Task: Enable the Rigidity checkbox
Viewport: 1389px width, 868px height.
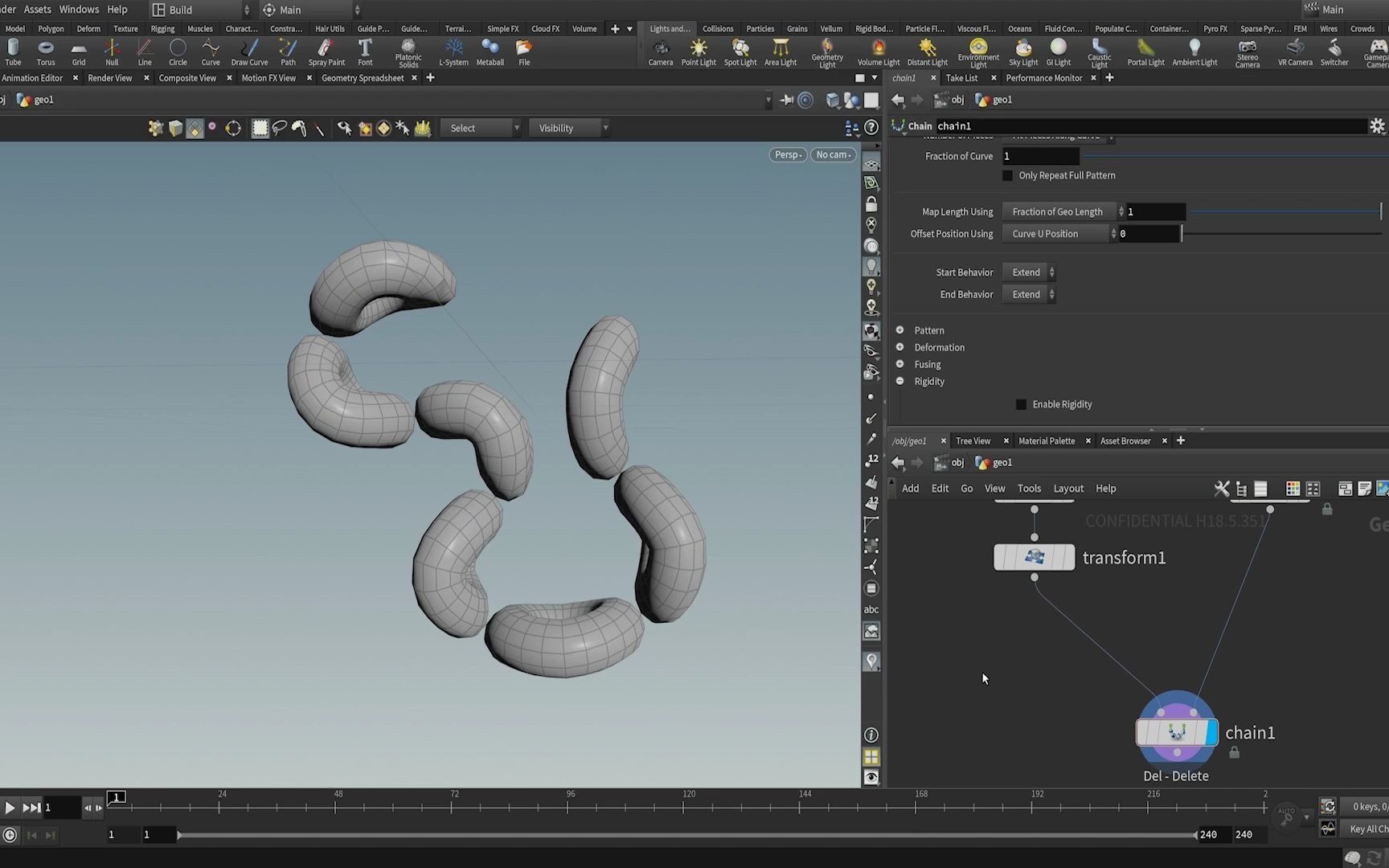Action: (x=1021, y=404)
